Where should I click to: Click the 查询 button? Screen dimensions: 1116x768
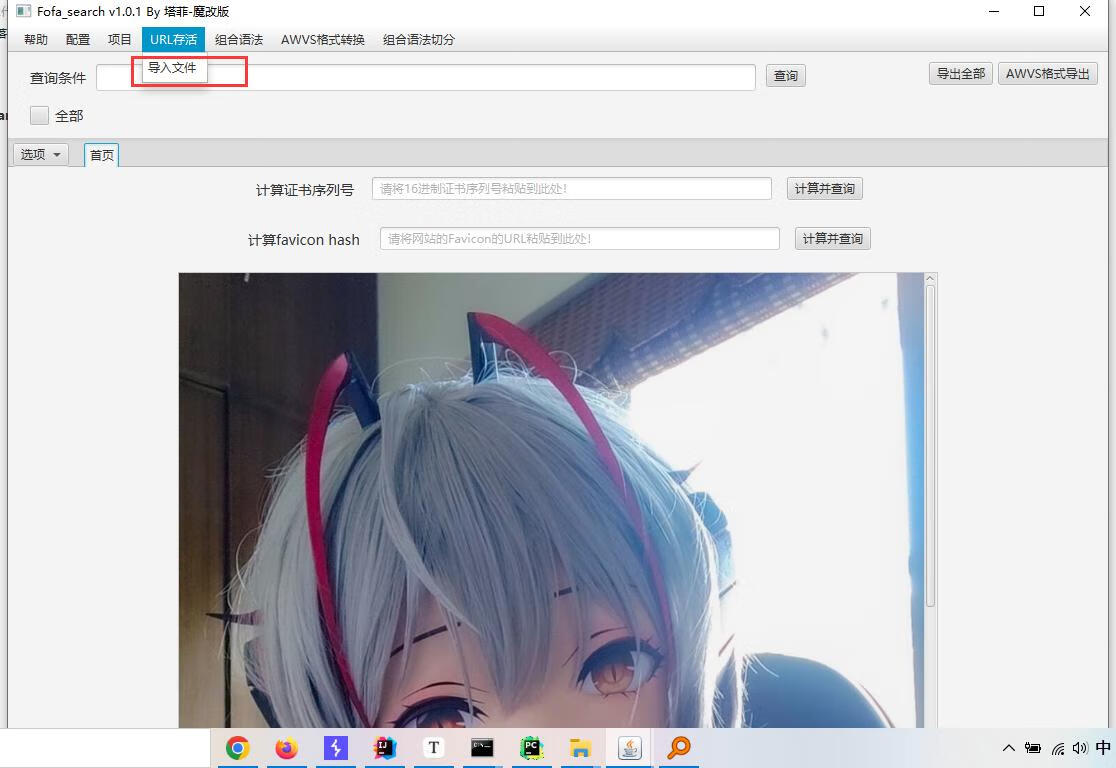tap(786, 75)
